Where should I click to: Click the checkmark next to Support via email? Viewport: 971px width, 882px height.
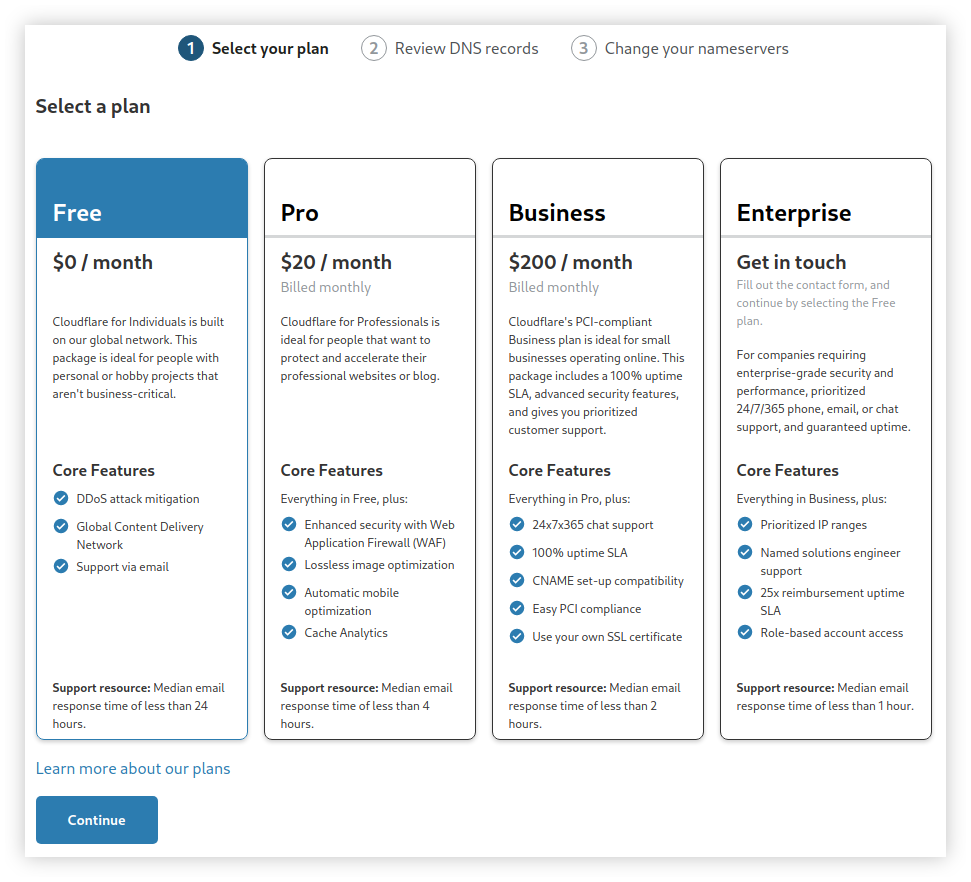(x=61, y=566)
